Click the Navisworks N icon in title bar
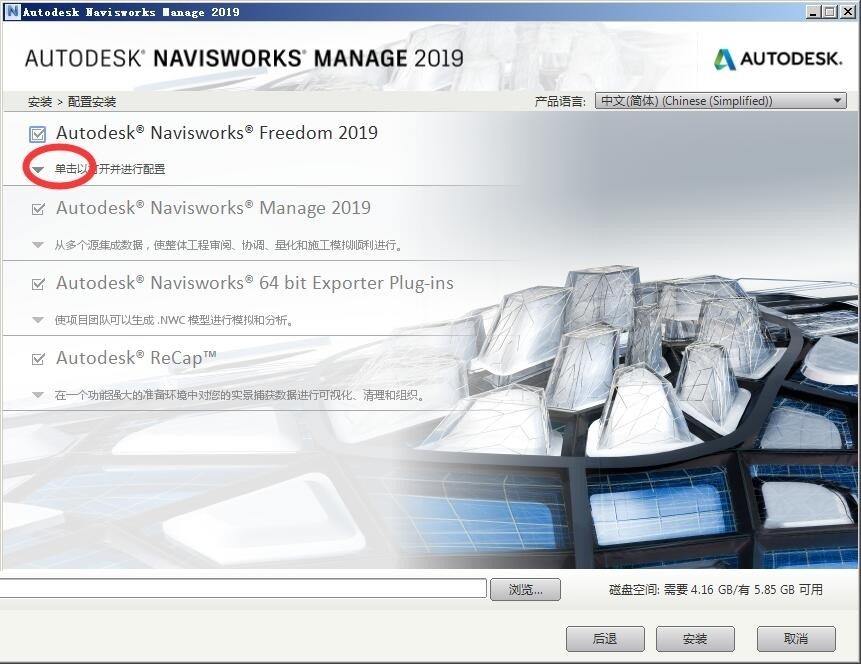This screenshot has width=861, height=664. (x=12, y=11)
